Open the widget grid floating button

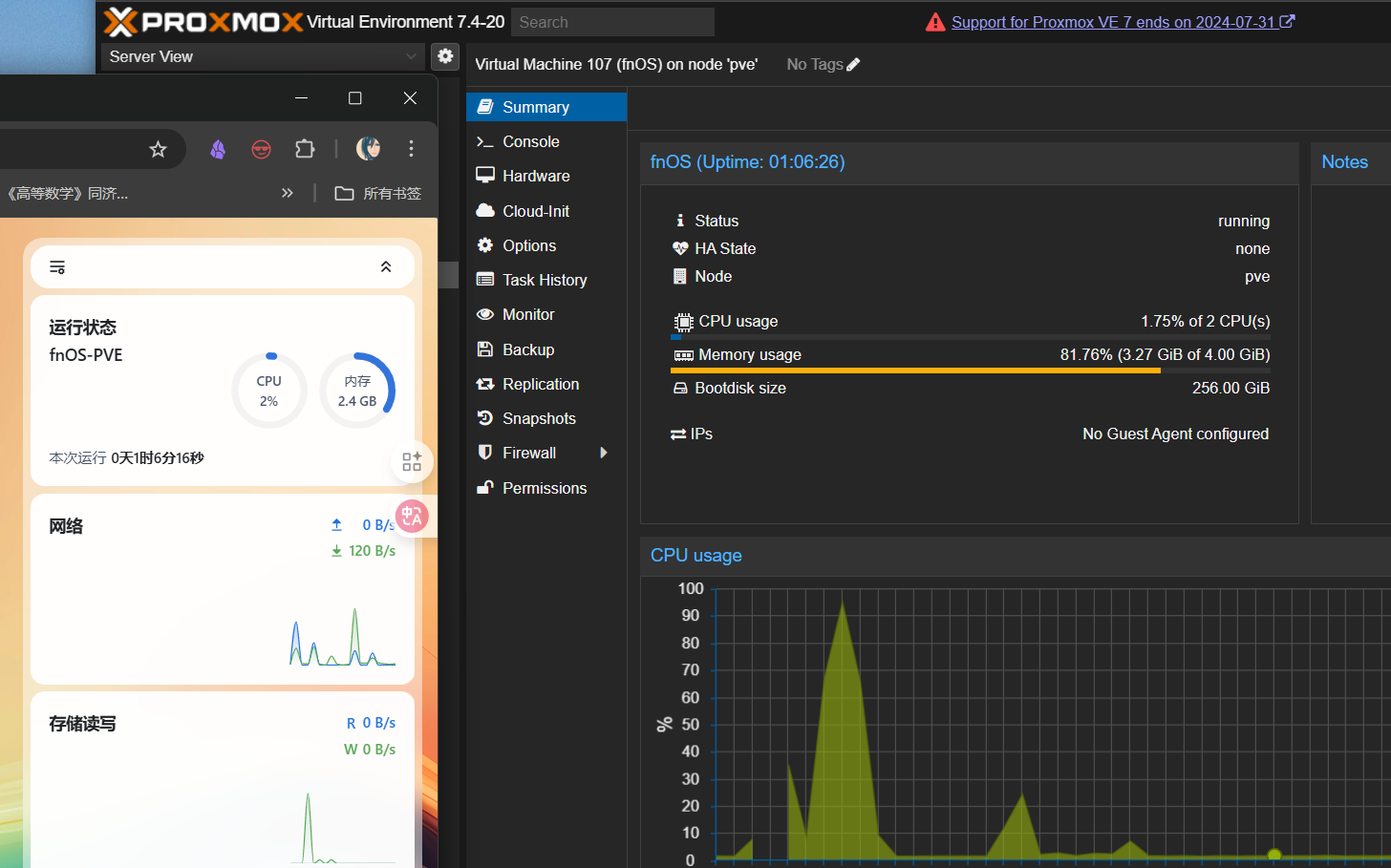[x=412, y=462]
